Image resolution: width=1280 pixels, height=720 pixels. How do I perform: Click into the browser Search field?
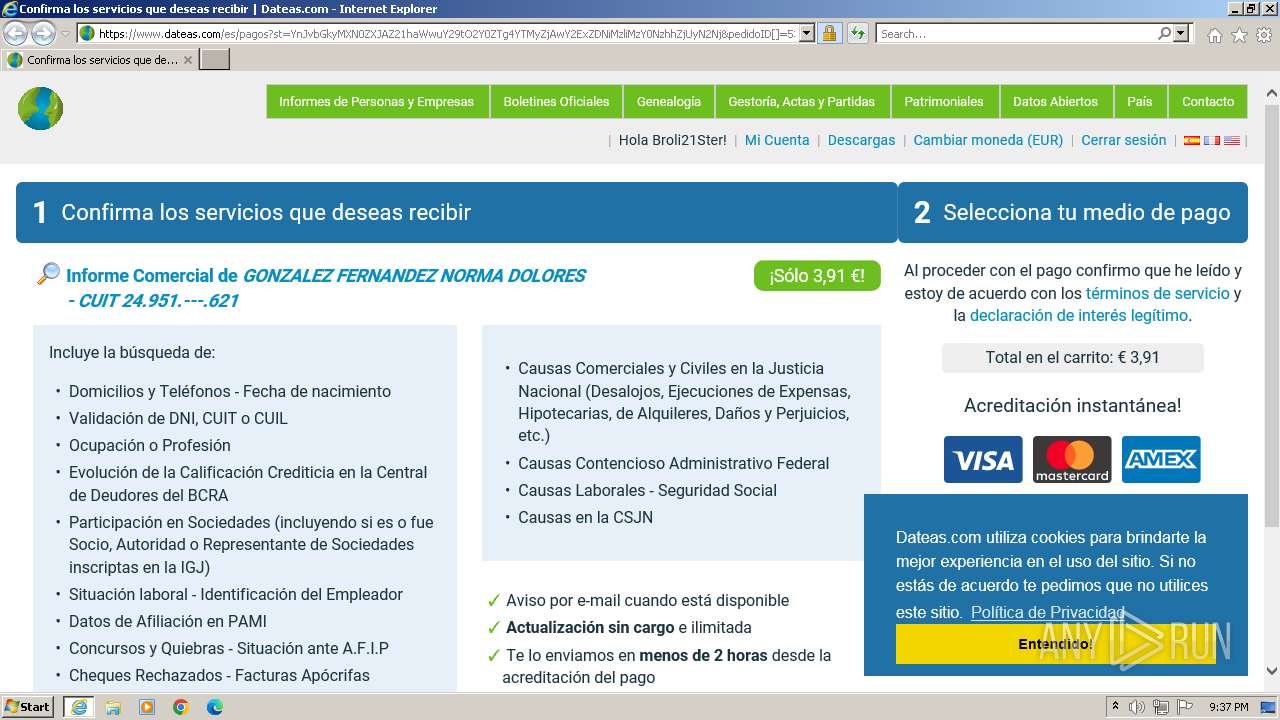tap(1016, 33)
